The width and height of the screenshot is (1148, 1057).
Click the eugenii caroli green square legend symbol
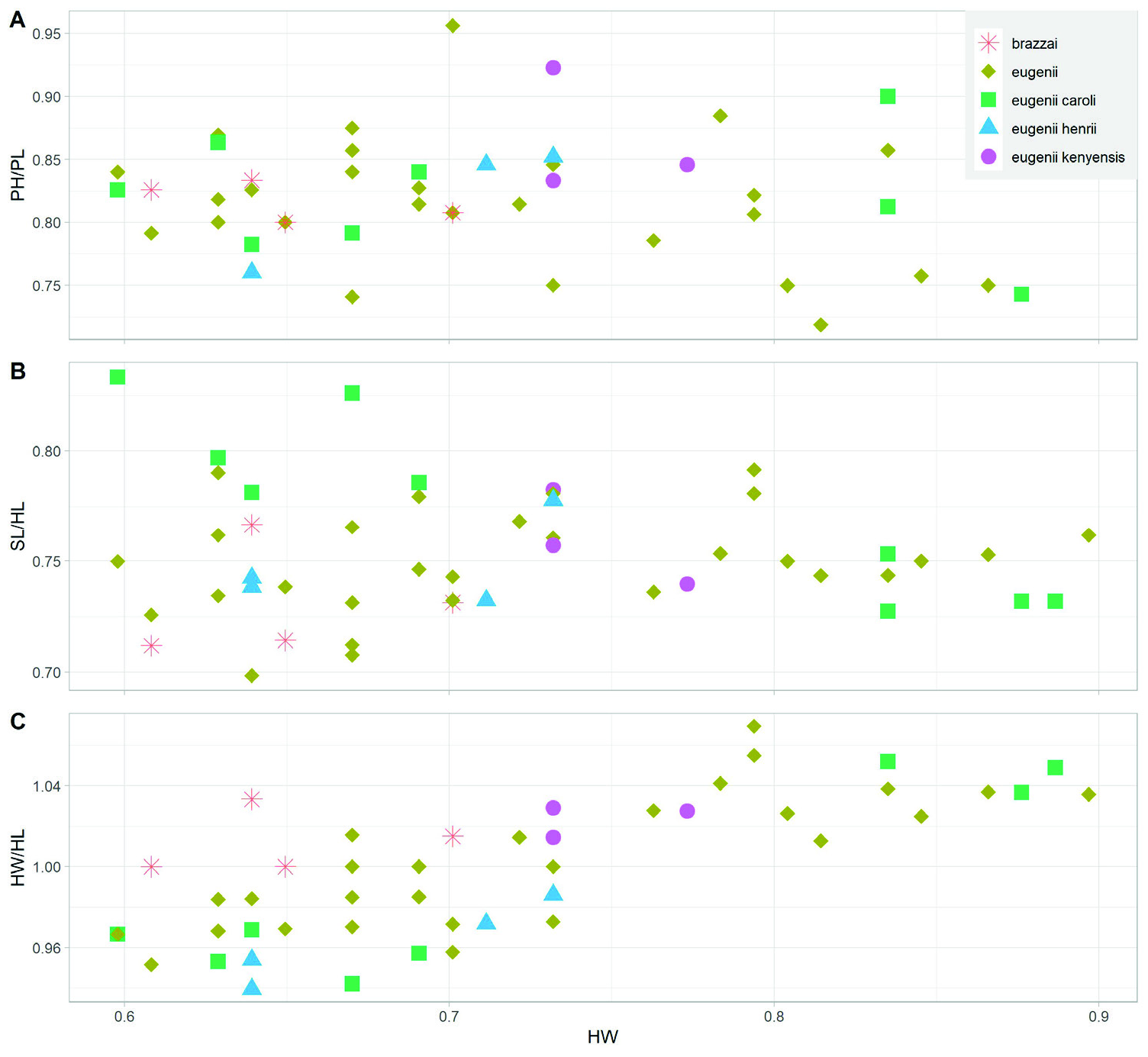(x=988, y=100)
